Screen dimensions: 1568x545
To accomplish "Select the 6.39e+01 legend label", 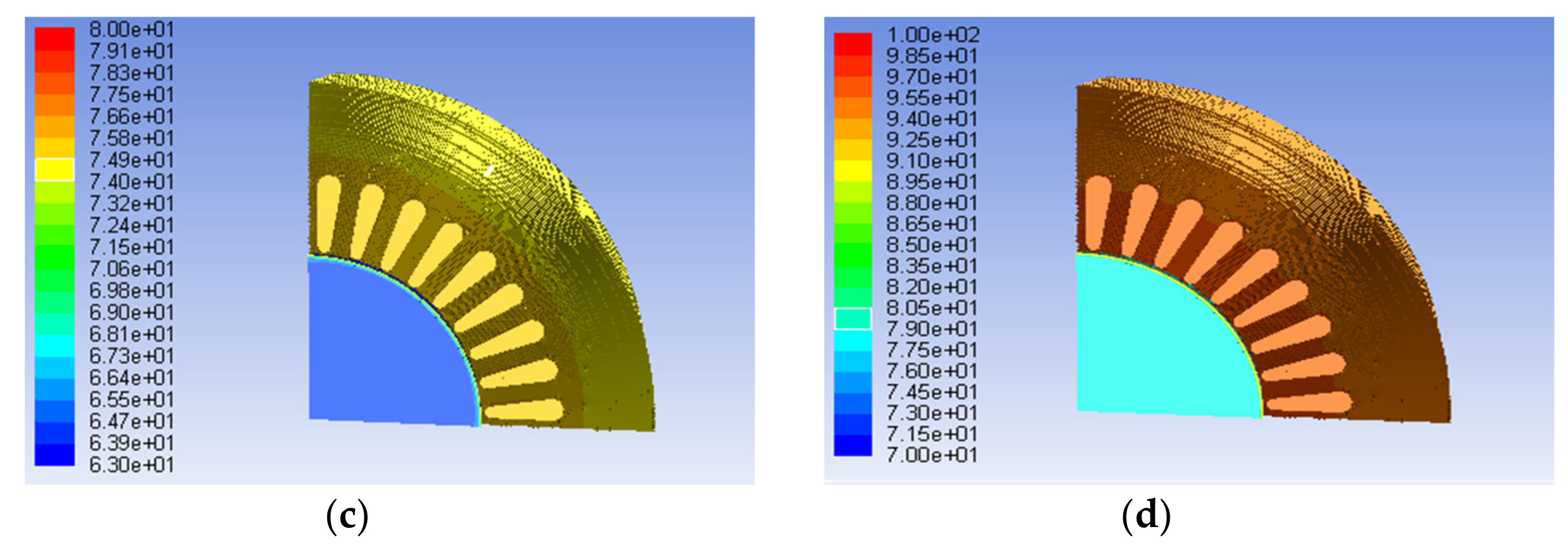I will (132, 443).
